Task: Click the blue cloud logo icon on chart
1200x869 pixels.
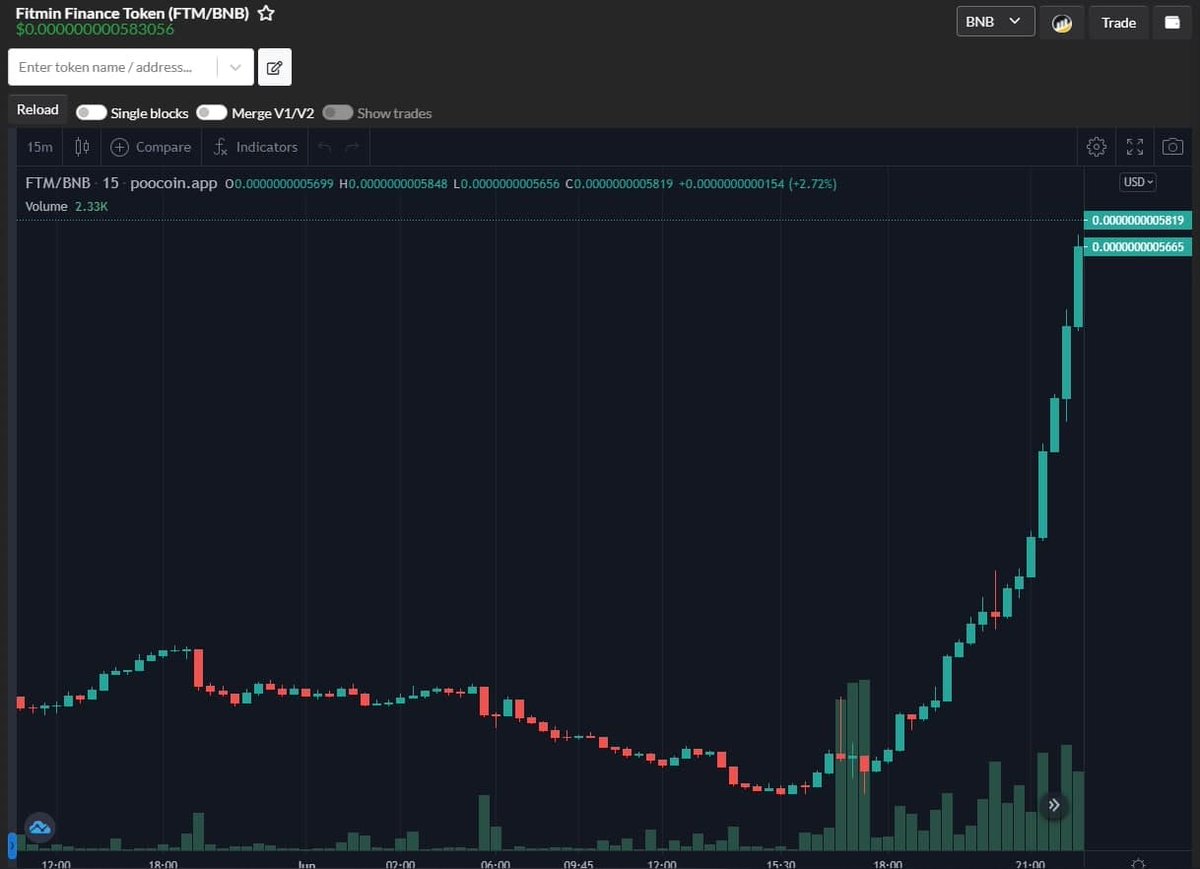Action: [x=40, y=827]
